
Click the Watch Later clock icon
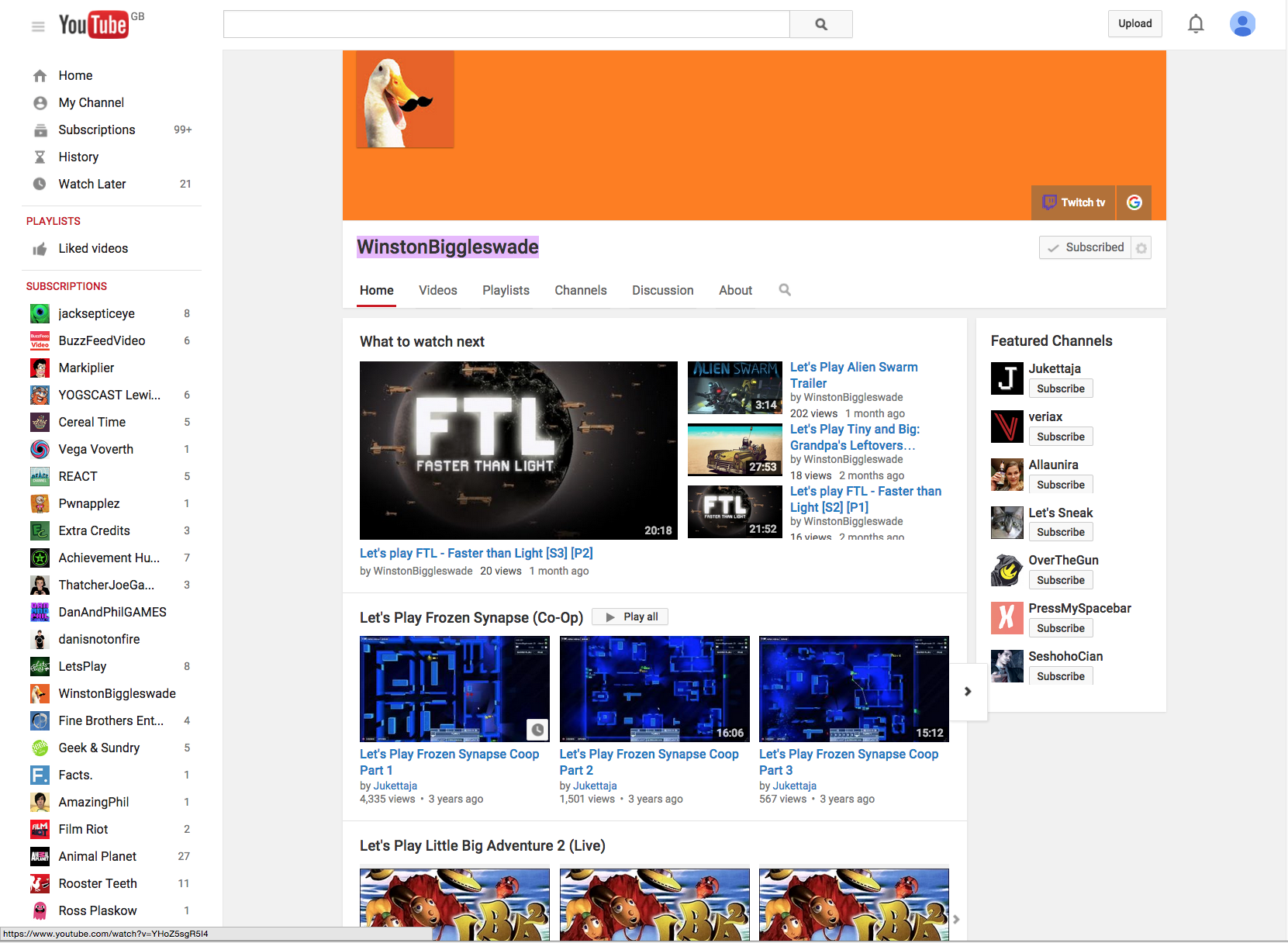coord(40,184)
